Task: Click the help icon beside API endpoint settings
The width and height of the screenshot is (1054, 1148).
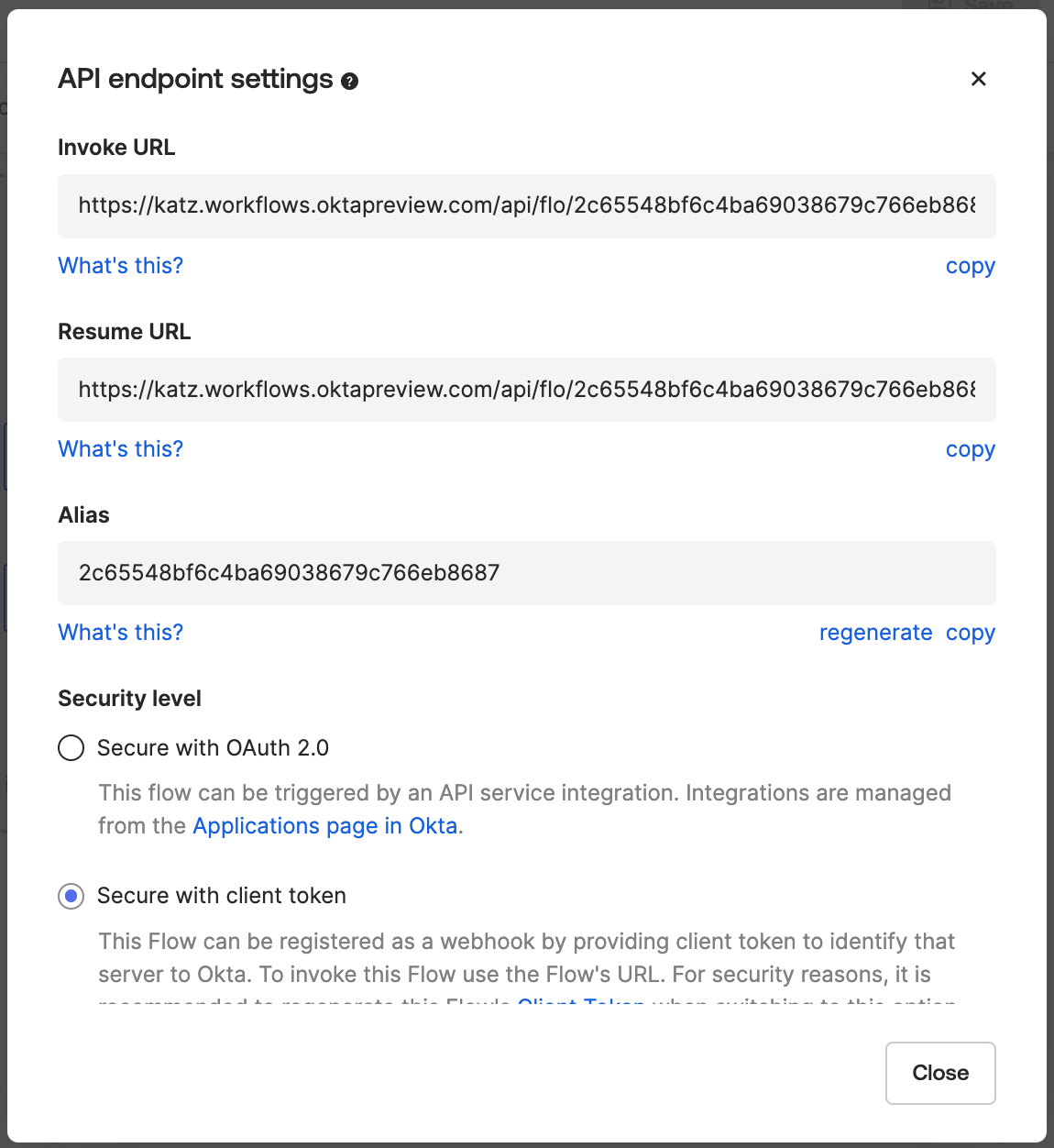Action: tap(349, 82)
